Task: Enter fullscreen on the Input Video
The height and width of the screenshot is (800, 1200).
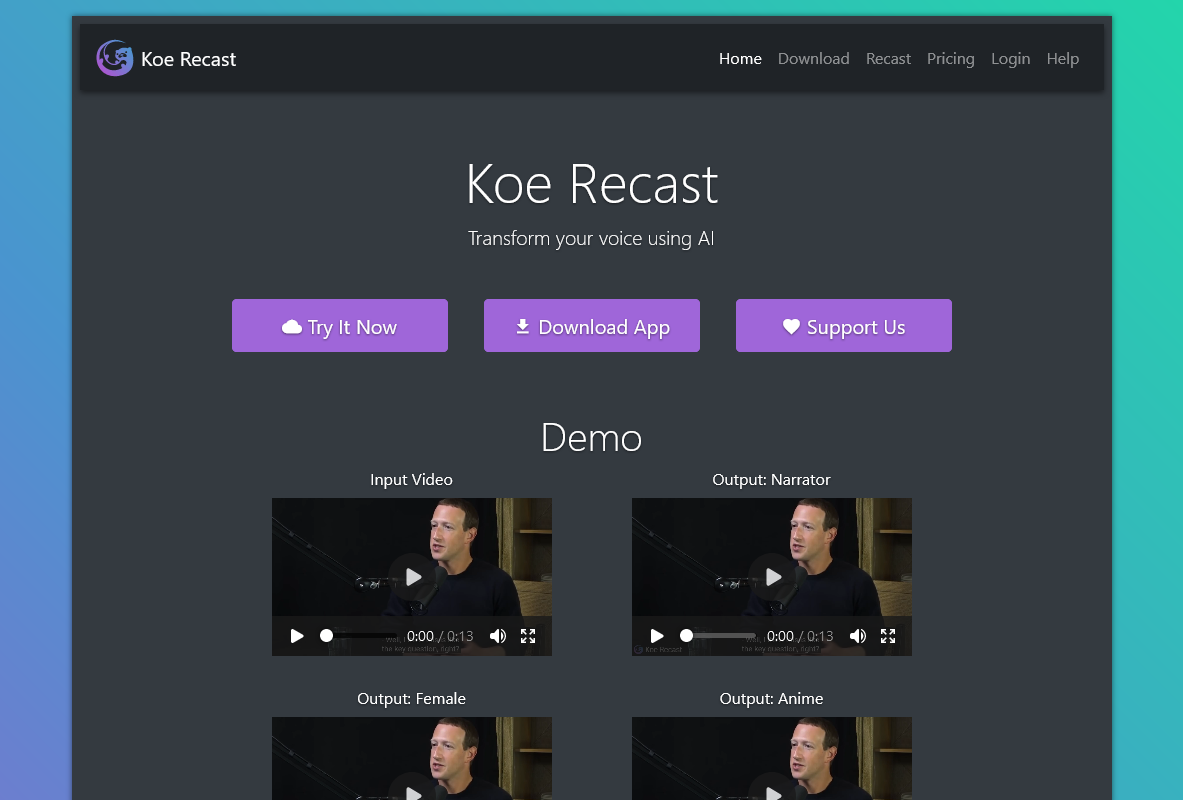Action: click(528, 635)
